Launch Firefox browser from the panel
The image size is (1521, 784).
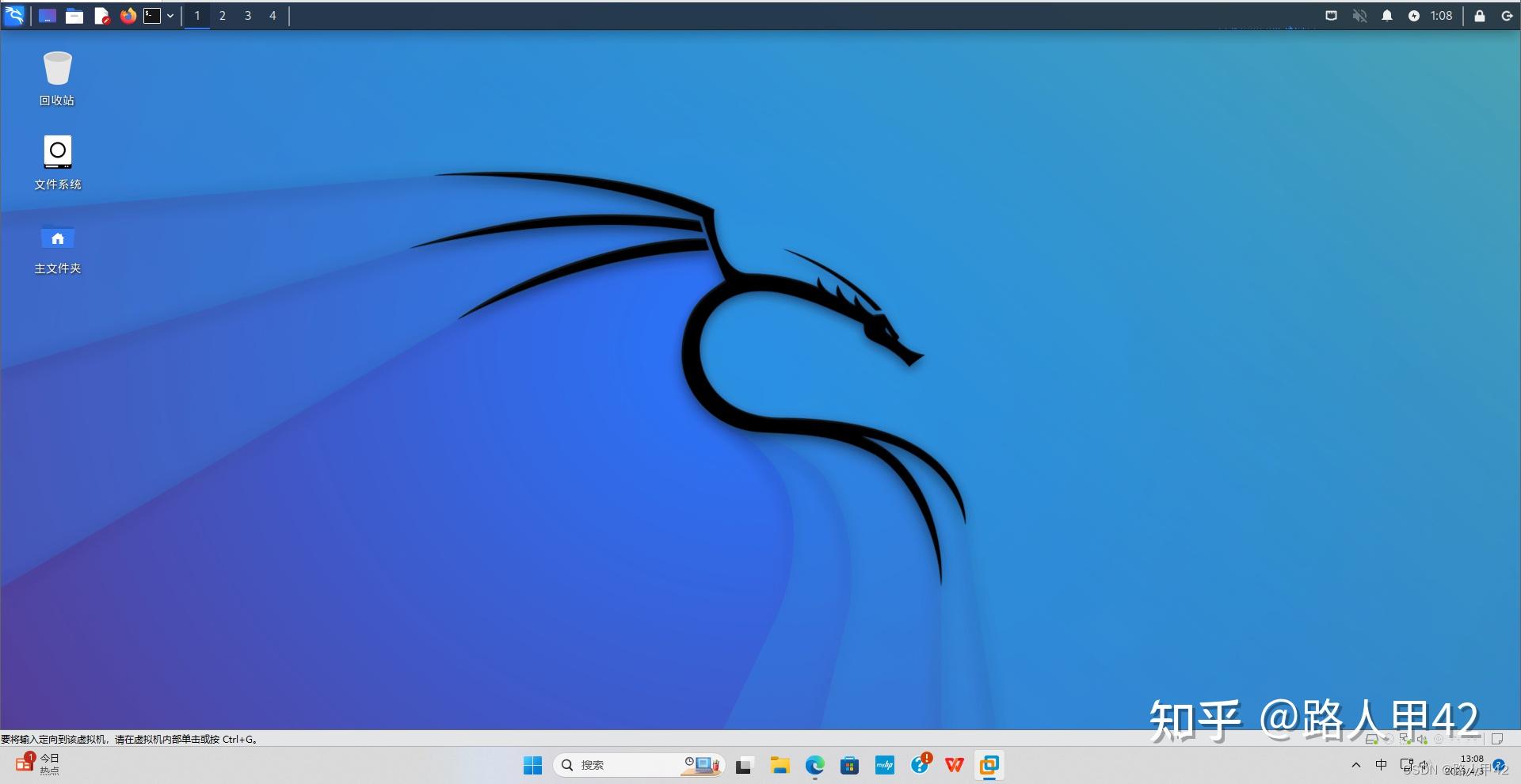tap(128, 16)
